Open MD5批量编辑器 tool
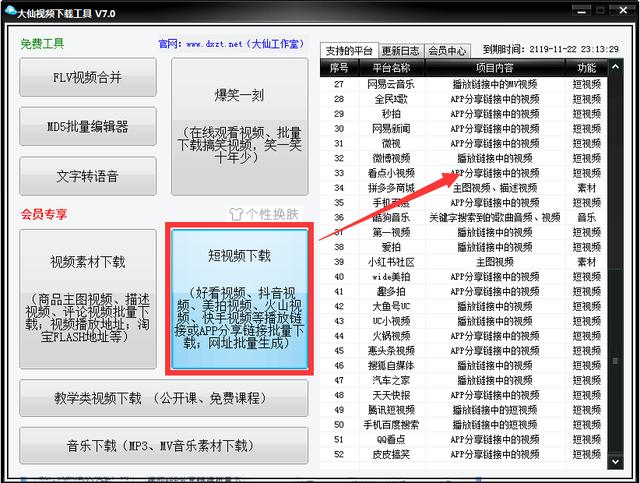Viewport: 640px width, 483px height. click(x=88, y=126)
